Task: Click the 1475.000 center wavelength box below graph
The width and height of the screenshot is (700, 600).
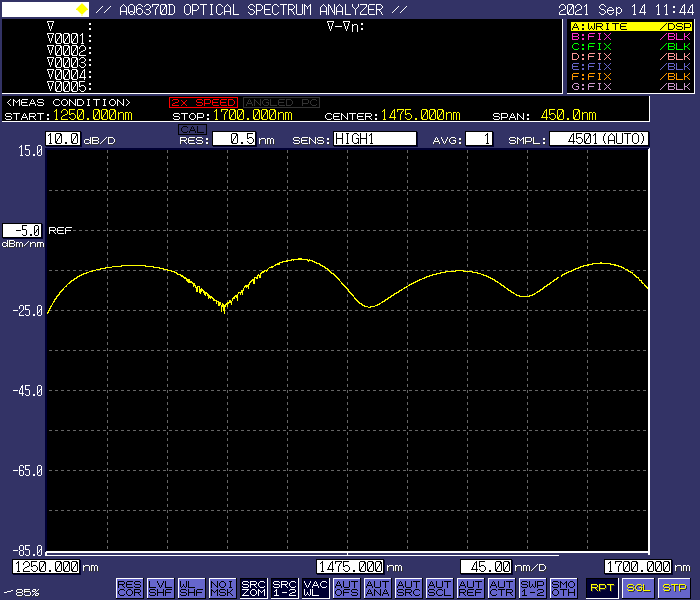Action: 350,567
